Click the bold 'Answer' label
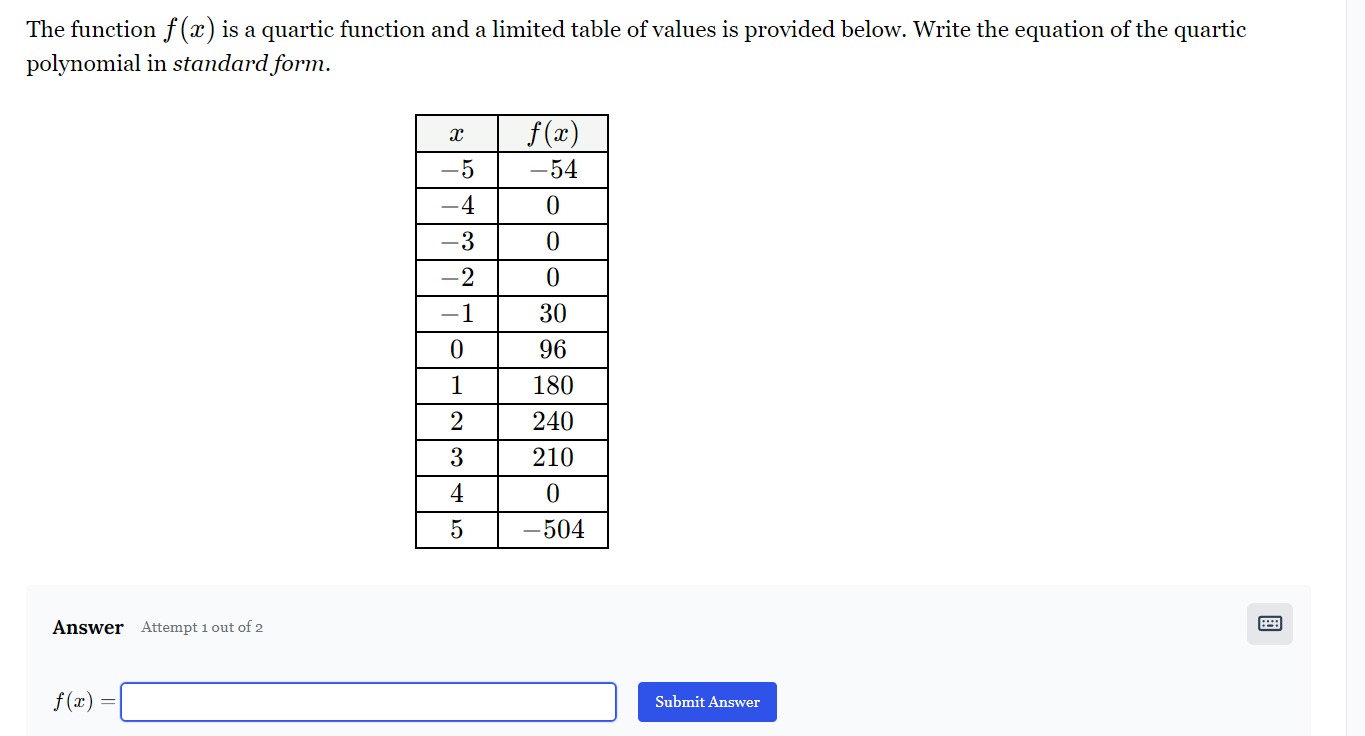This screenshot has width=1365, height=736. point(88,627)
